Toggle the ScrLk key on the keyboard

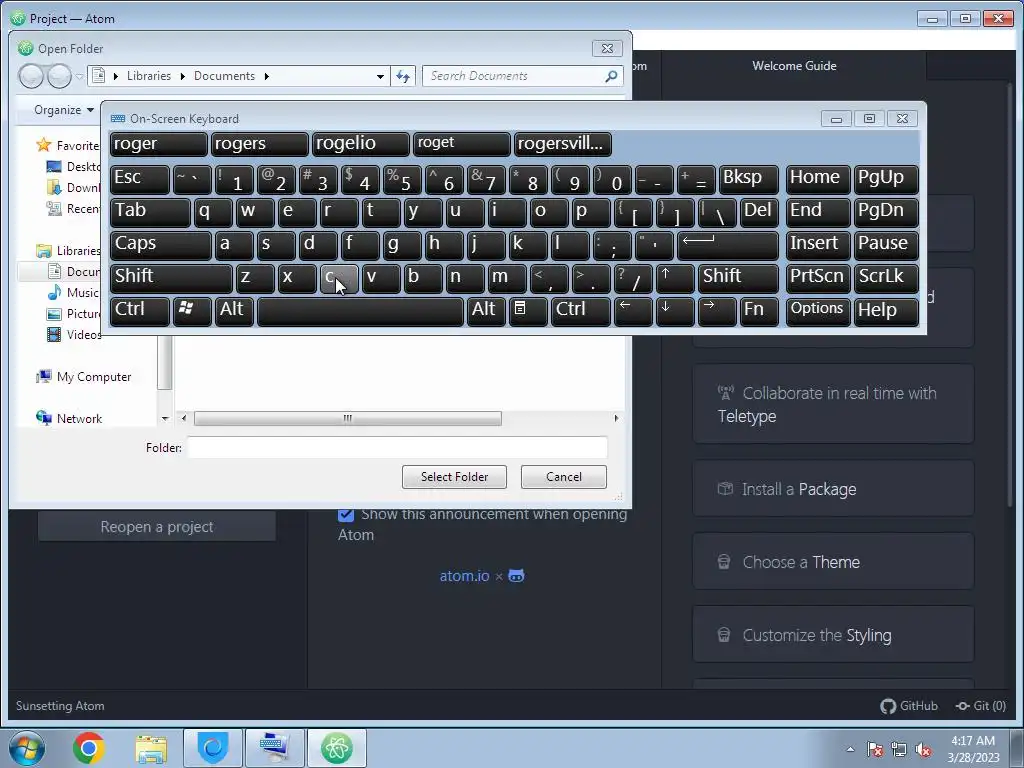[886, 278]
